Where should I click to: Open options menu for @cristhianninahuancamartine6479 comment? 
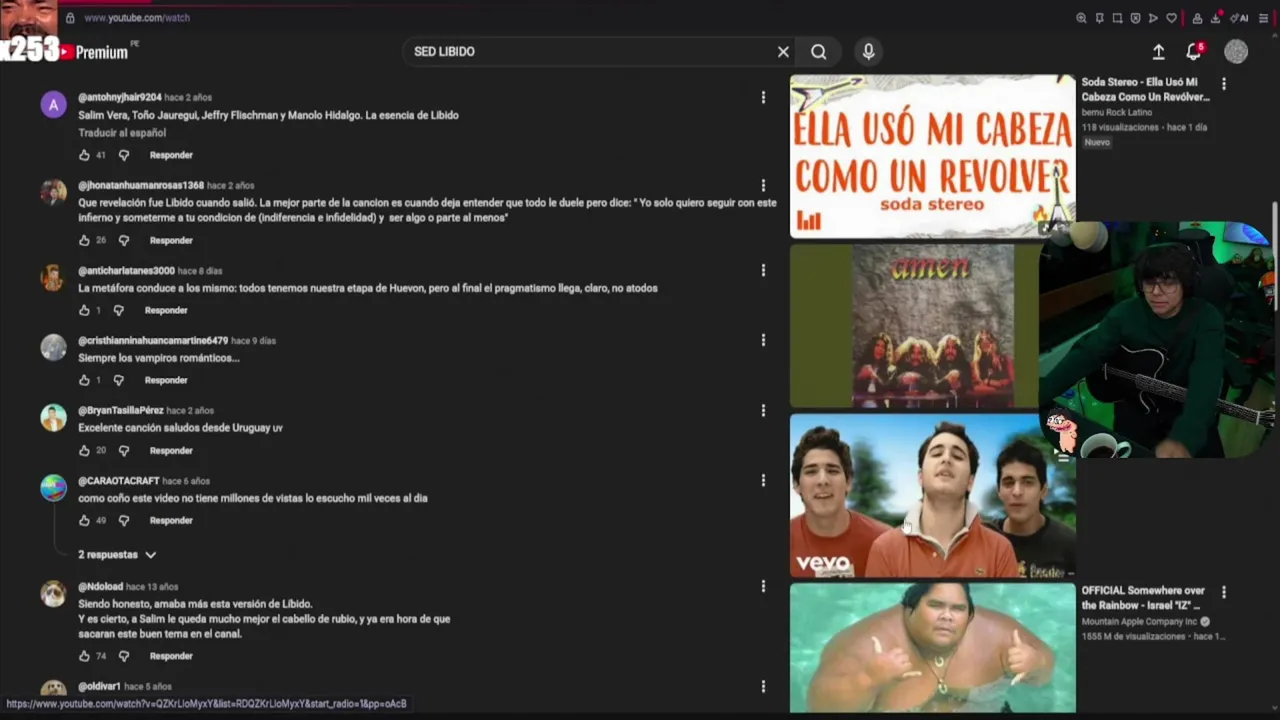tap(763, 340)
